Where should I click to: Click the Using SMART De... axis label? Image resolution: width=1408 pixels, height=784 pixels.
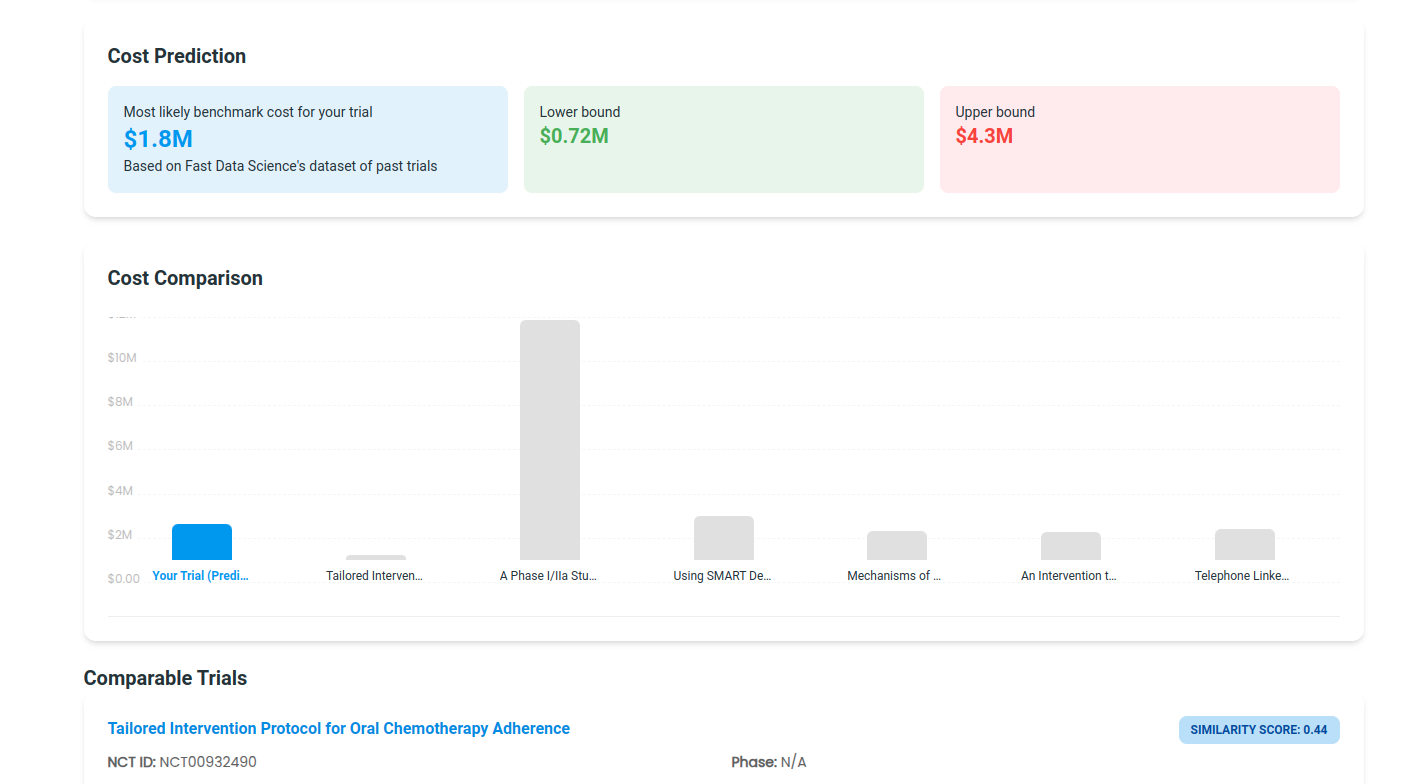pyautogui.click(x=722, y=575)
